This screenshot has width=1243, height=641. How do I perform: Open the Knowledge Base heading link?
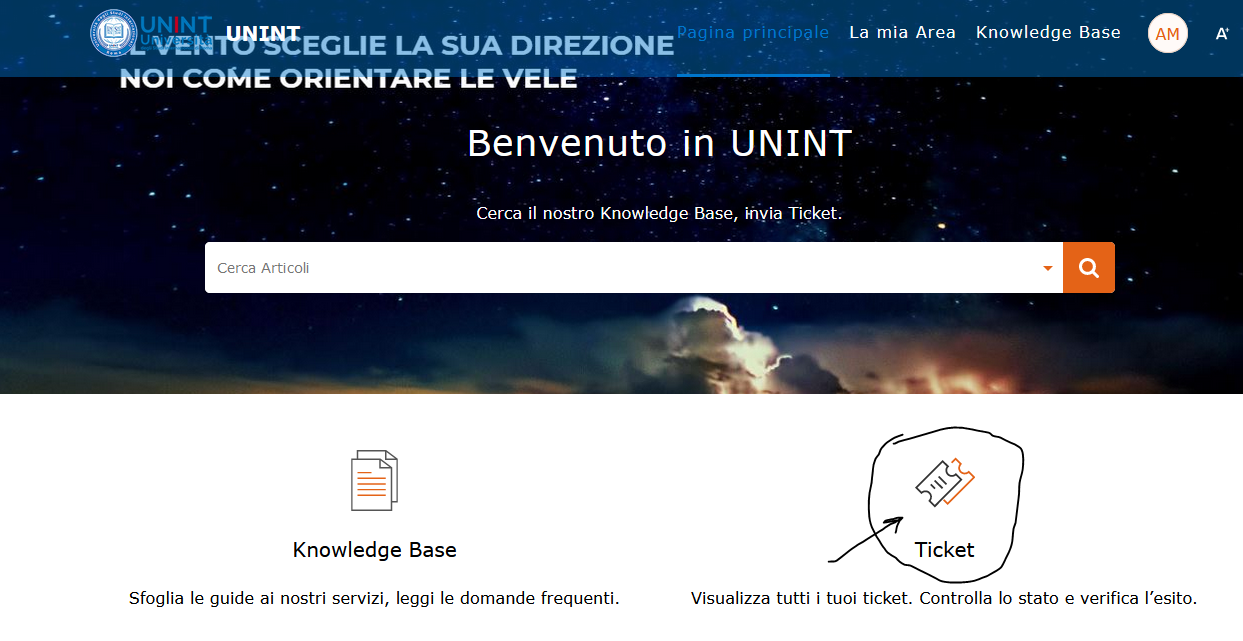[374, 550]
